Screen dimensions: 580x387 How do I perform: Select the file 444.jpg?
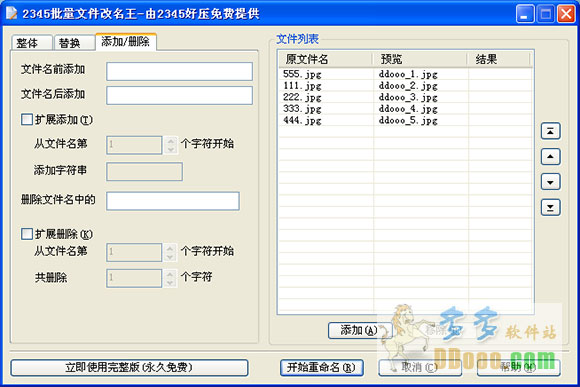point(302,120)
